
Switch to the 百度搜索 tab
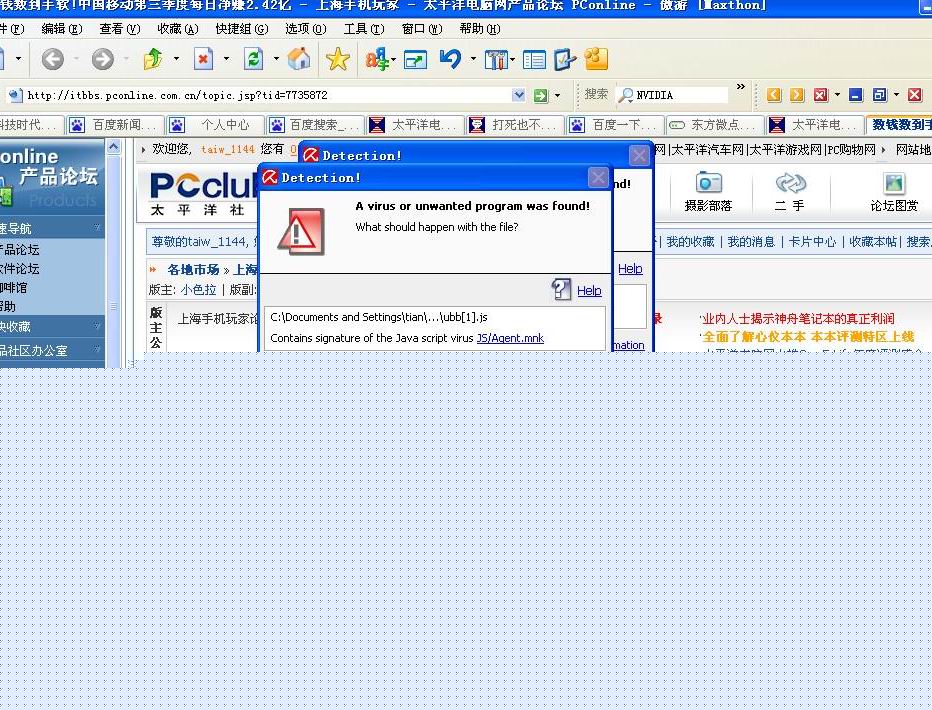[314, 125]
